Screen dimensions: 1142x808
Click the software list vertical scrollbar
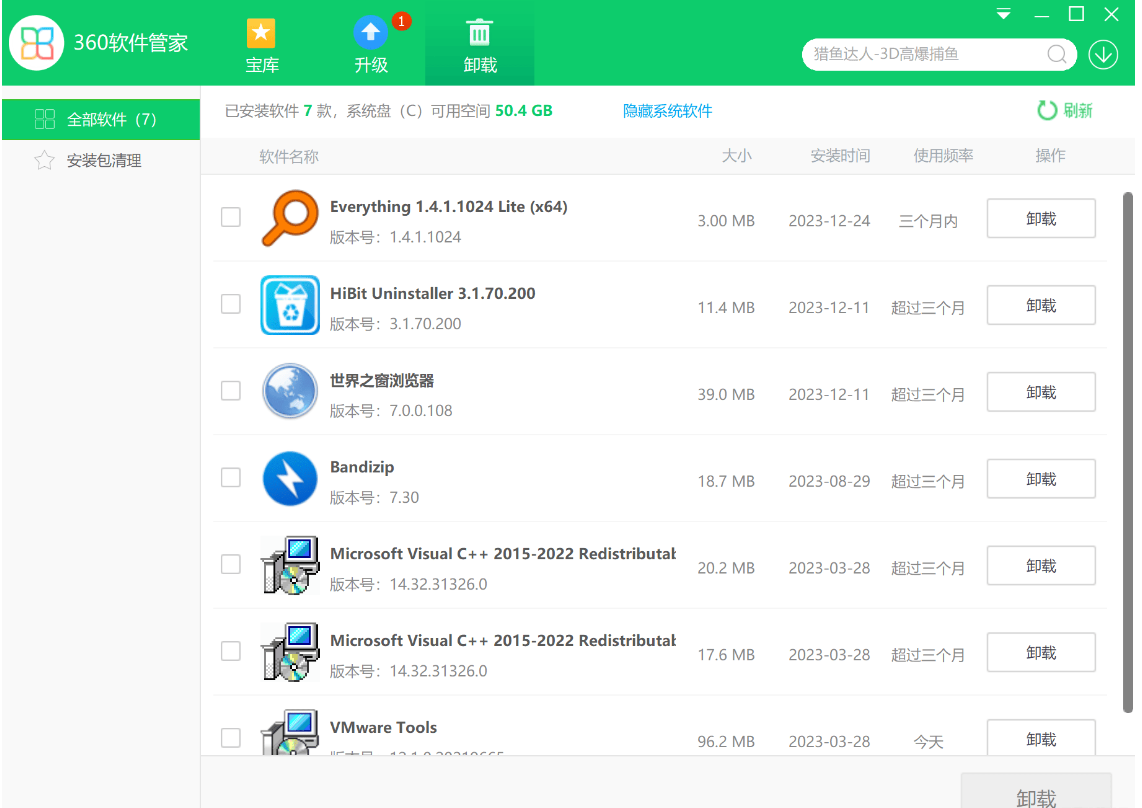coord(1128,450)
